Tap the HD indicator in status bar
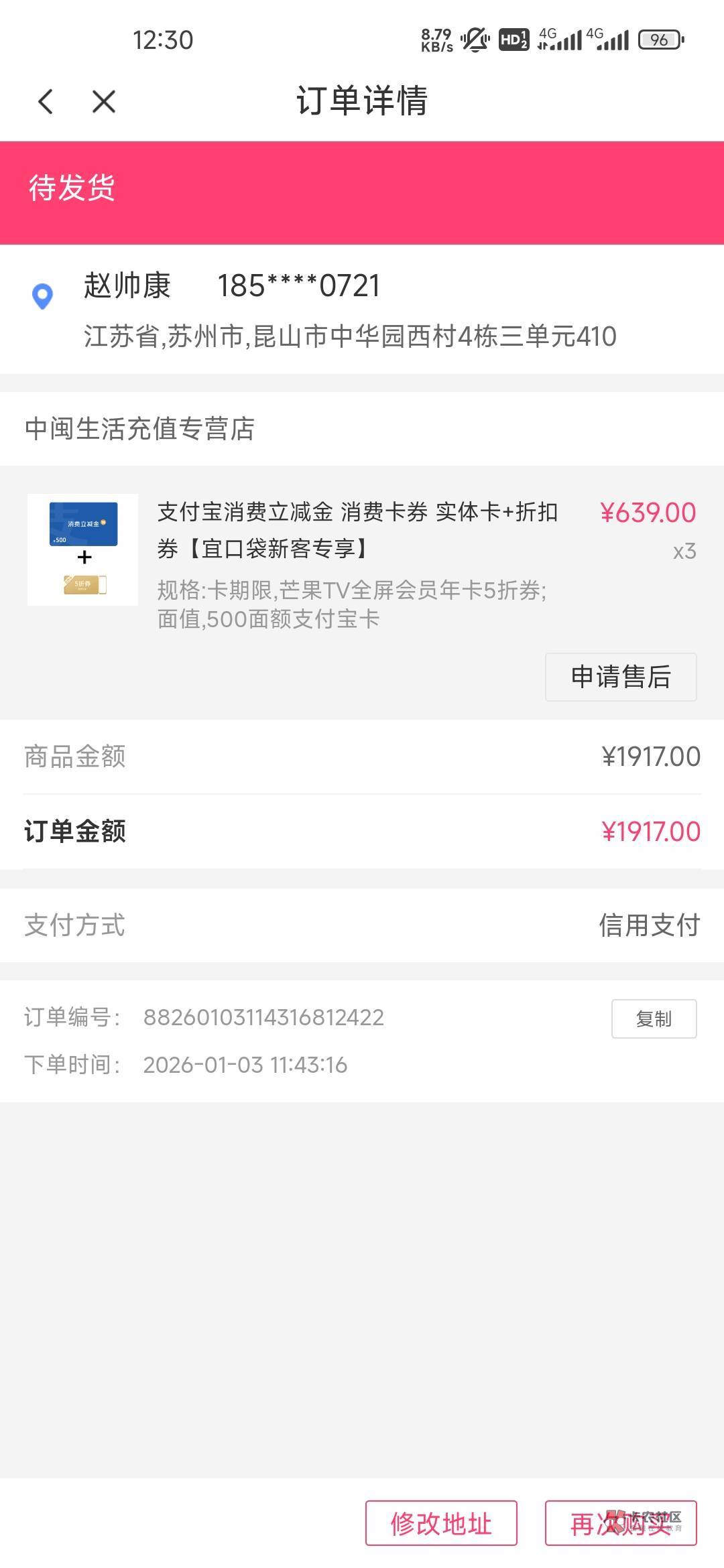The height and width of the screenshot is (1568, 724). point(514,40)
